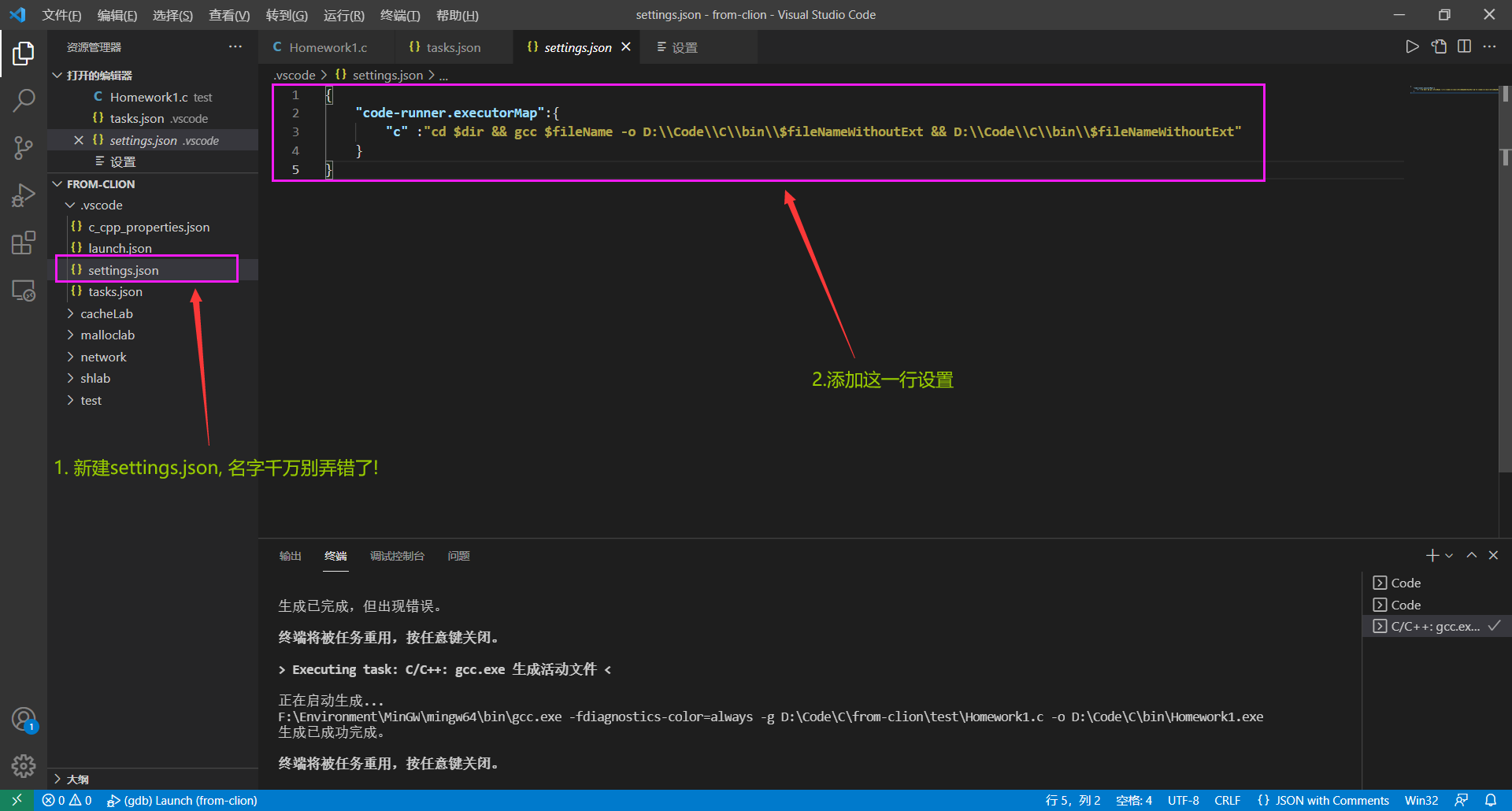The image size is (1512, 811).
Task: Click the CRLF line ending indicator
Action: [1227, 800]
